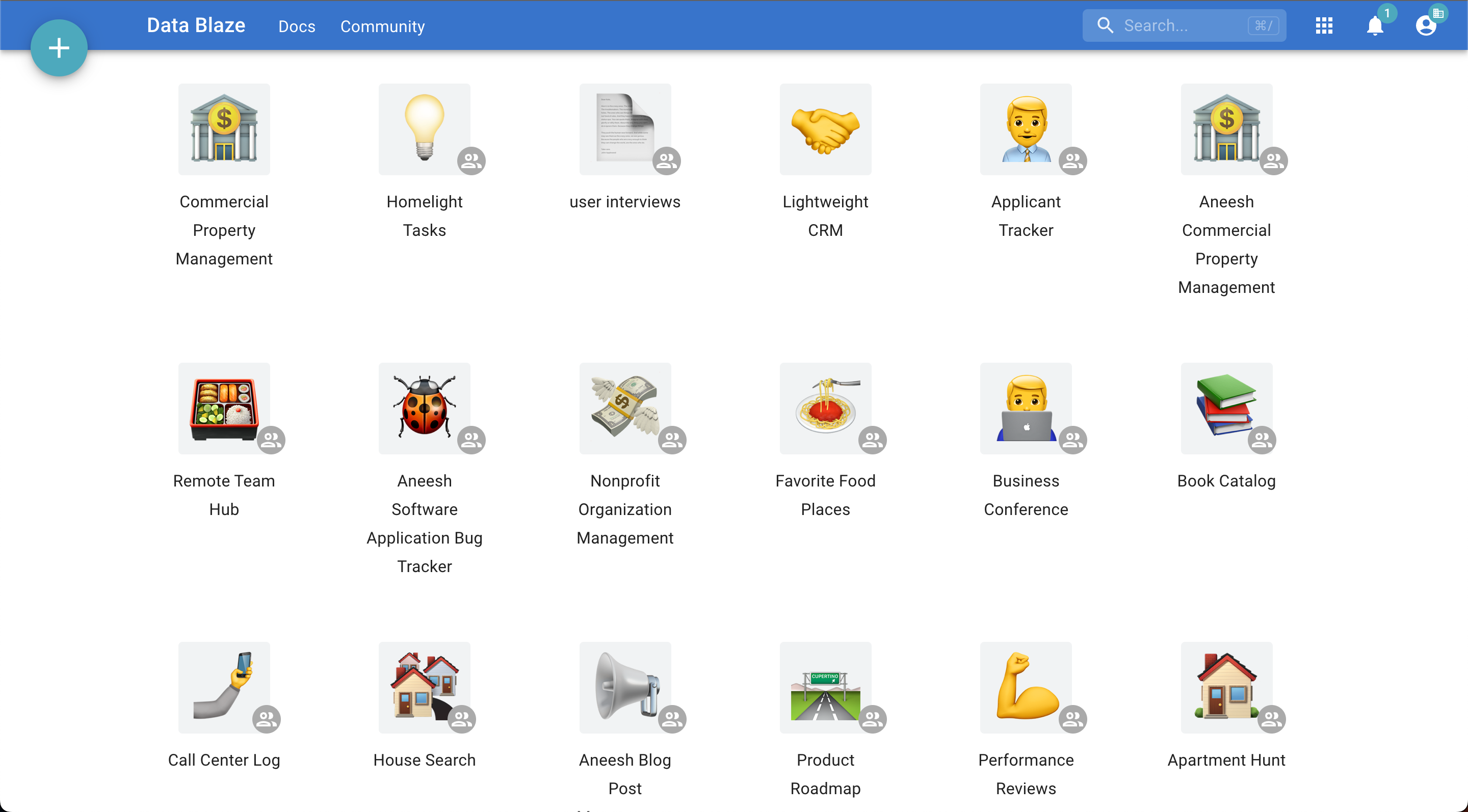1468x812 pixels.
Task: Open the Performance Reviews flexed arm icon
Action: pos(1025,687)
